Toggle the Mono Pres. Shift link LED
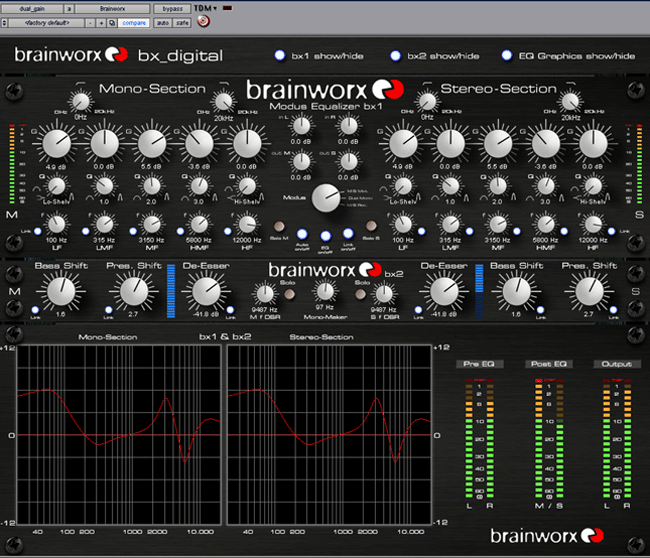This screenshot has width=650, height=558. tap(109, 310)
